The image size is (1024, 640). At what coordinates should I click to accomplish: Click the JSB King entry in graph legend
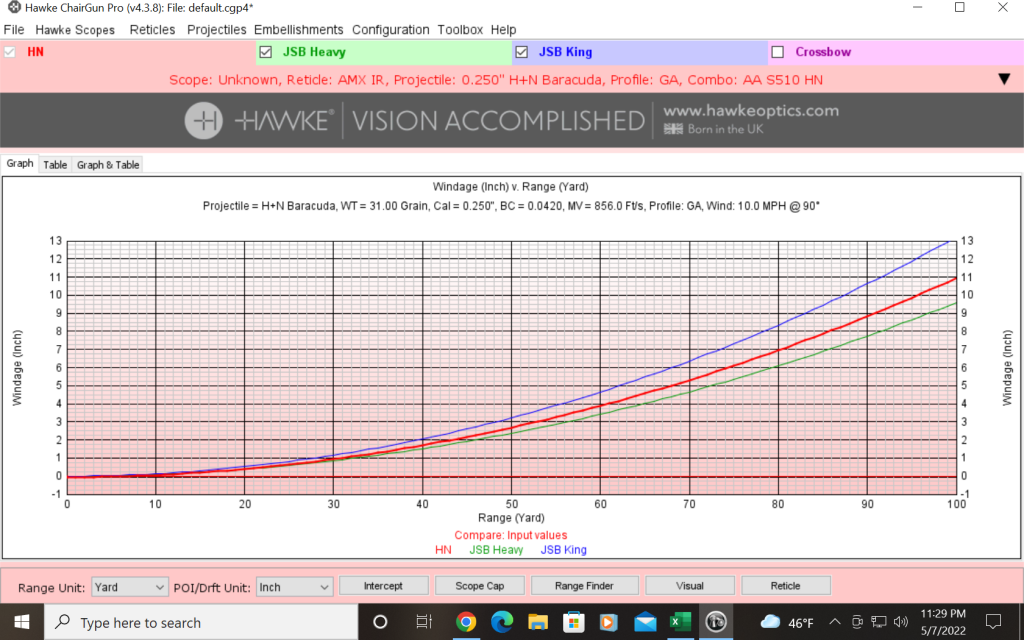click(x=564, y=550)
